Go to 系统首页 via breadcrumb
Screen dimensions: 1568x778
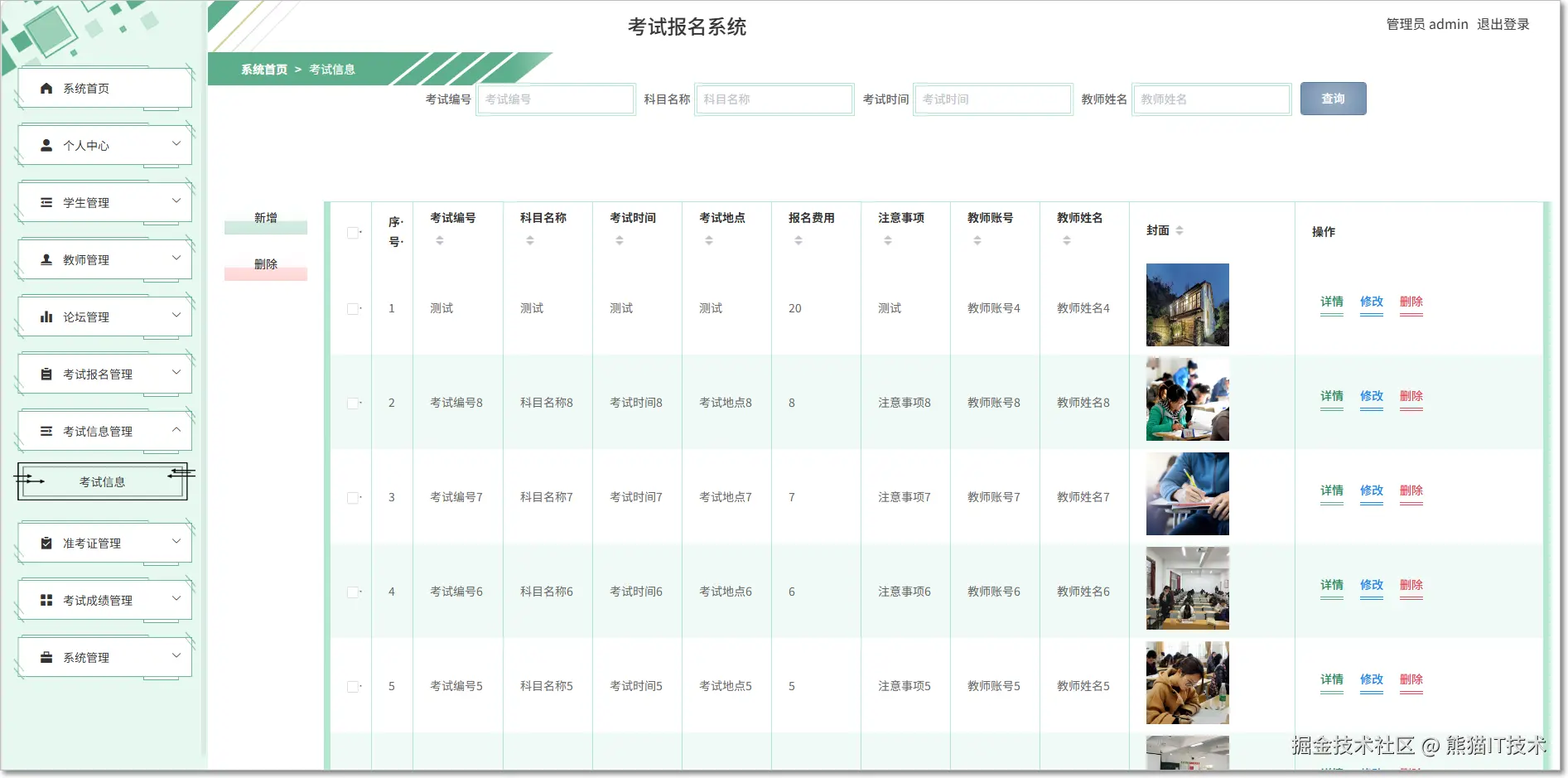pos(264,70)
